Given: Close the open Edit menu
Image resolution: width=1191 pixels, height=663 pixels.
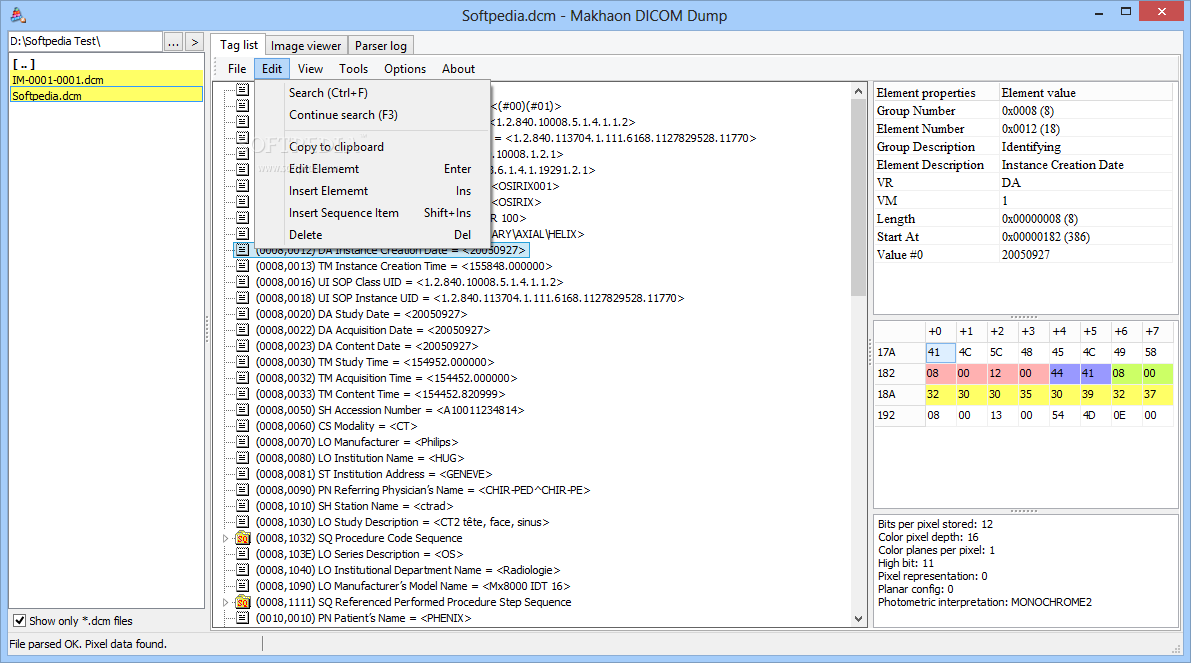Looking at the screenshot, I should tap(272, 68).
